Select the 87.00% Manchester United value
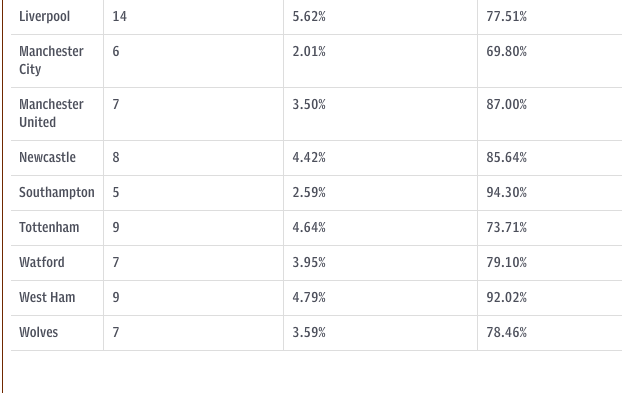This screenshot has height=393, width=633. point(506,105)
